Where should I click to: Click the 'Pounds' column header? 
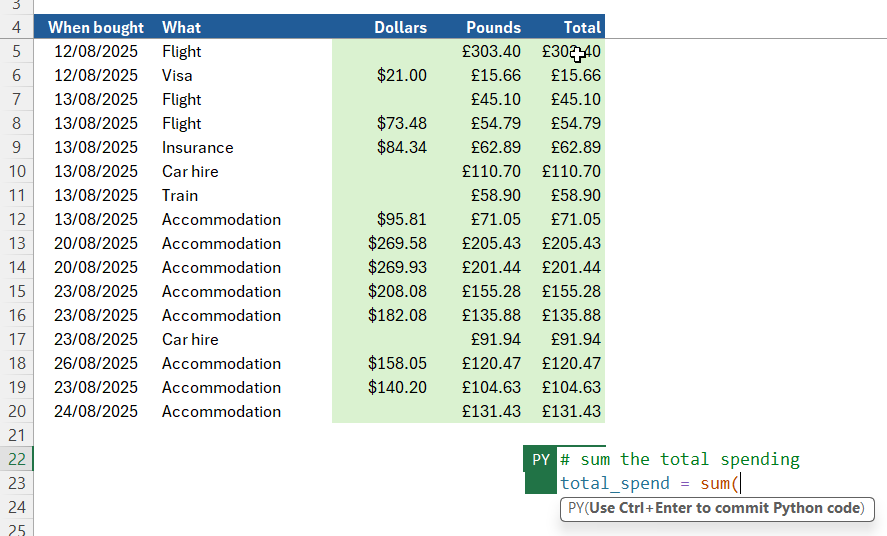pyautogui.click(x=493, y=28)
